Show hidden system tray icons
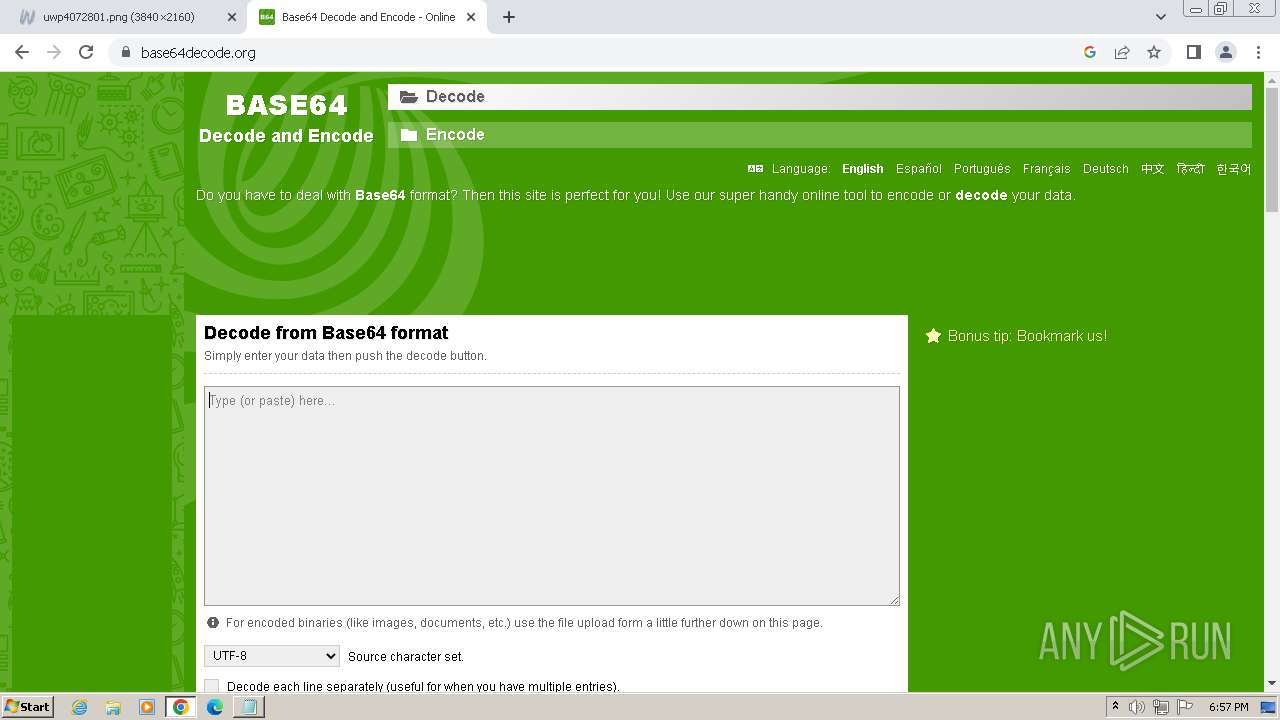Viewport: 1280px width, 720px height. pos(1115,707)
